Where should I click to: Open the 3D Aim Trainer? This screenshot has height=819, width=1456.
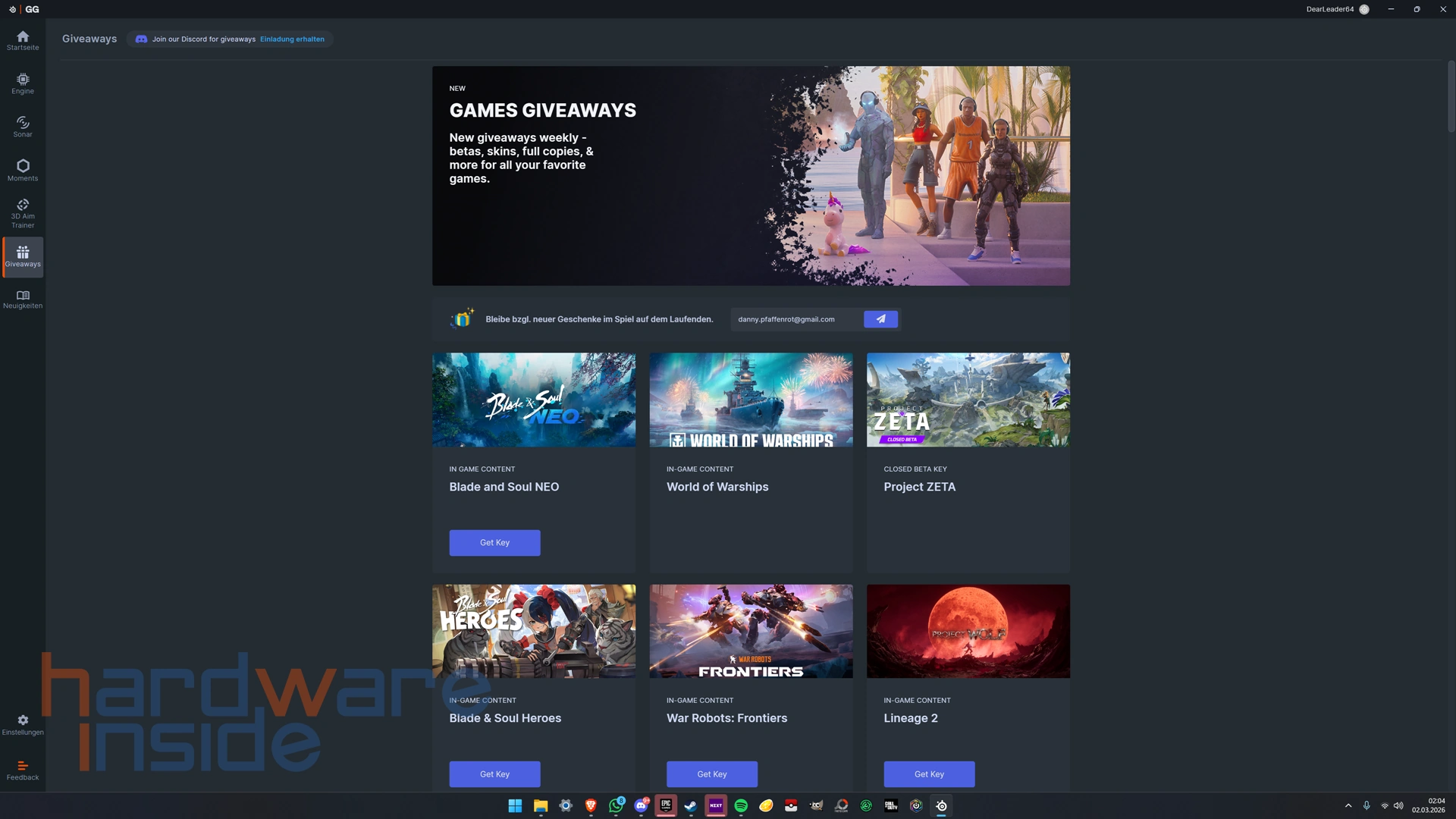pyautogui.click(x=23, y=213)
